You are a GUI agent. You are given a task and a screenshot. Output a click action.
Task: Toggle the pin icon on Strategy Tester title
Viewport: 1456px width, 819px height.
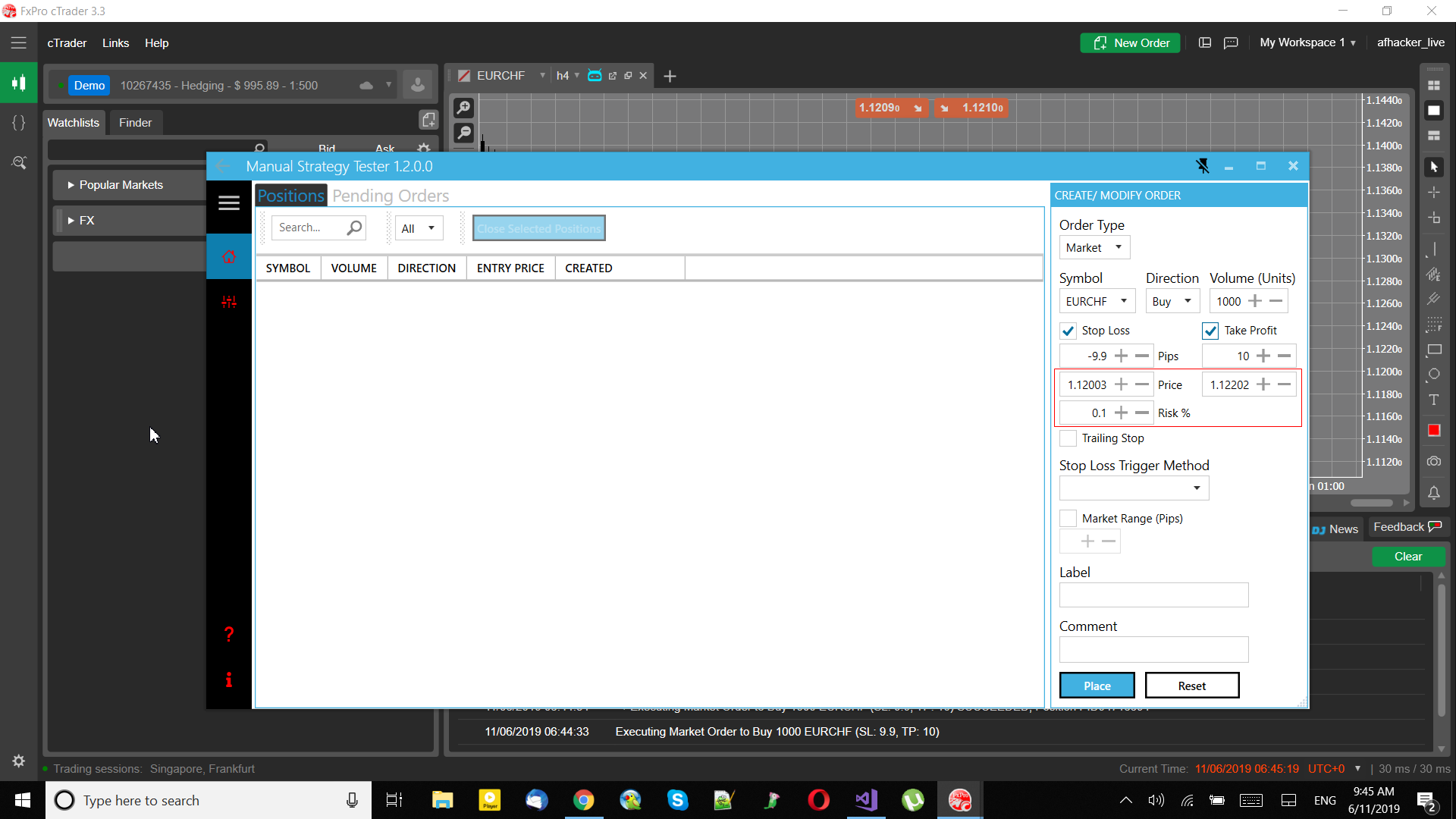1203,165
